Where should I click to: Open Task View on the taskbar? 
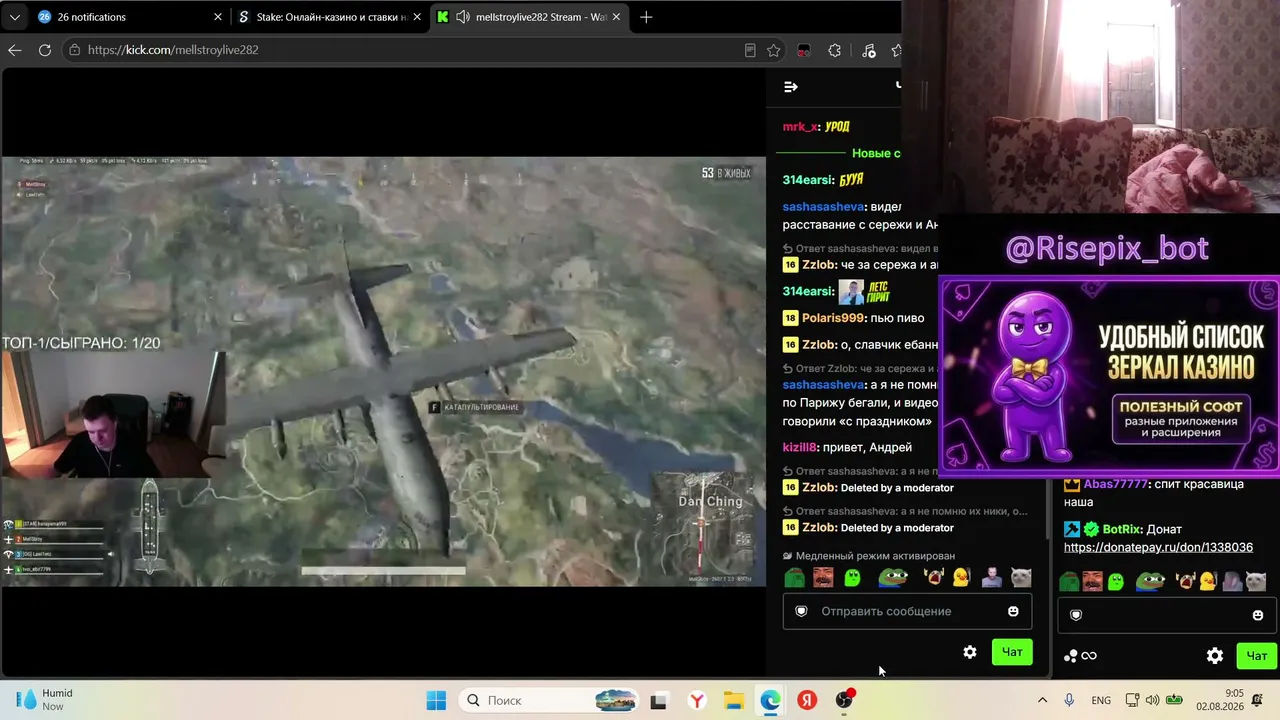pyautogui.click(x=658, y=701)
